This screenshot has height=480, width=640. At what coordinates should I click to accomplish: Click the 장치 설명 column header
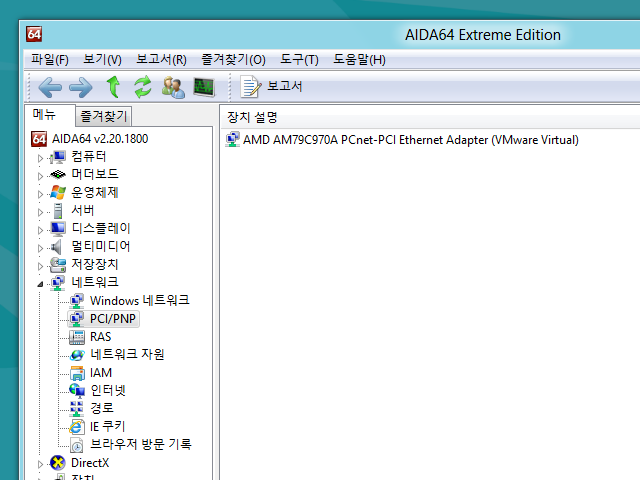click(252, 118)
